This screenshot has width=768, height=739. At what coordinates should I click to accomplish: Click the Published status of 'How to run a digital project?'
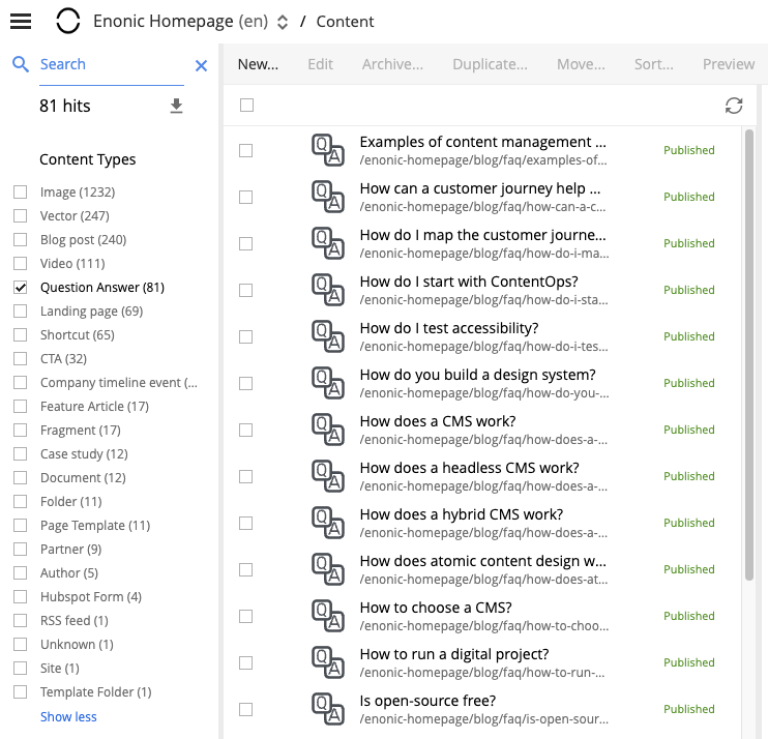[689, 662]
